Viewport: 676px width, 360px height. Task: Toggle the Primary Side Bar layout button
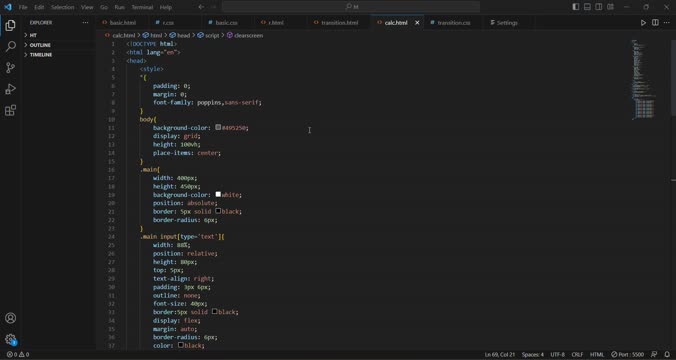click(576, 7)
